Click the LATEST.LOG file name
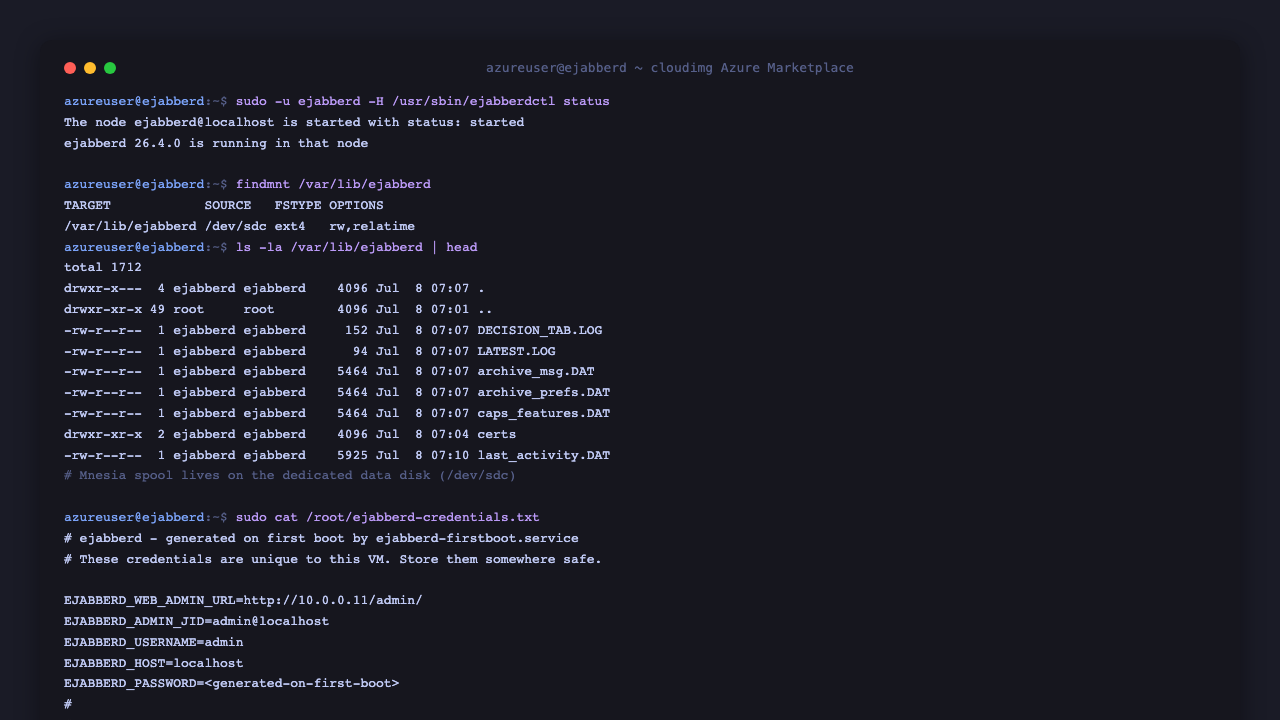 click(x=516, y=351)
